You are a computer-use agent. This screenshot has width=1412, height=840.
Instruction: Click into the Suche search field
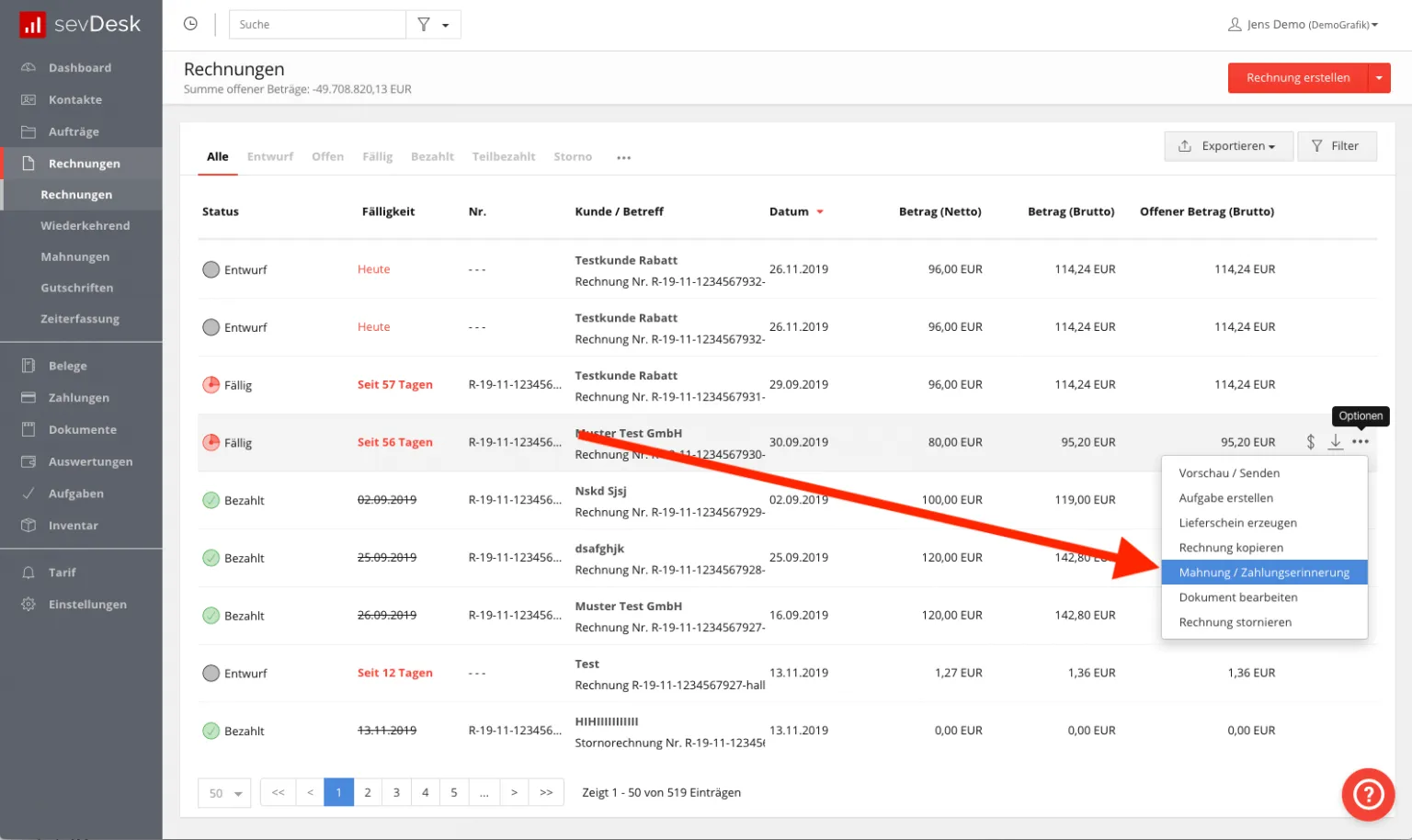click(317, 25)
